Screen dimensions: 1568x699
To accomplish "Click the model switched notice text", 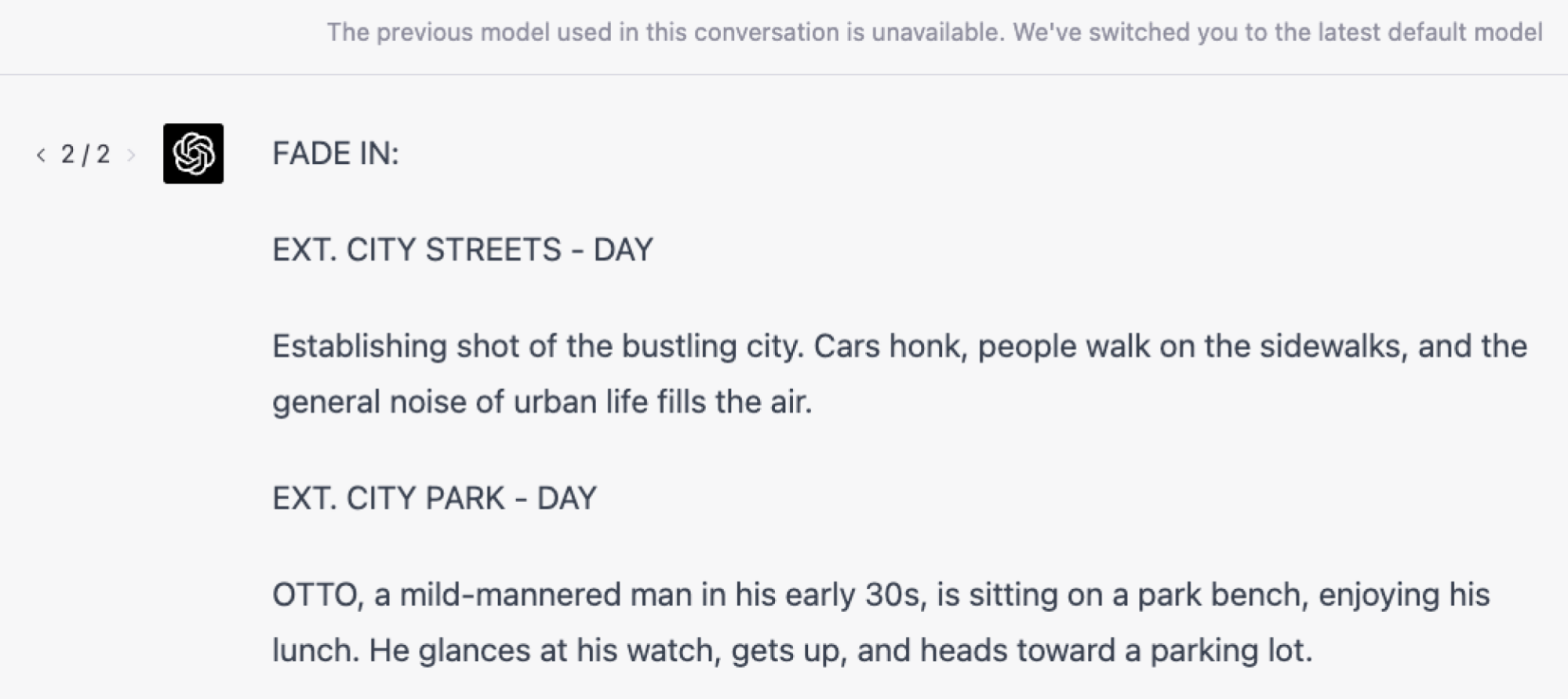I will tap(934, 32).
